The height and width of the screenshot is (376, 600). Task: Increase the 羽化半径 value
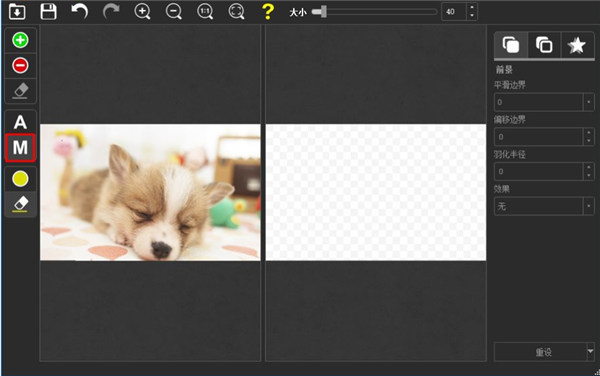589,167
